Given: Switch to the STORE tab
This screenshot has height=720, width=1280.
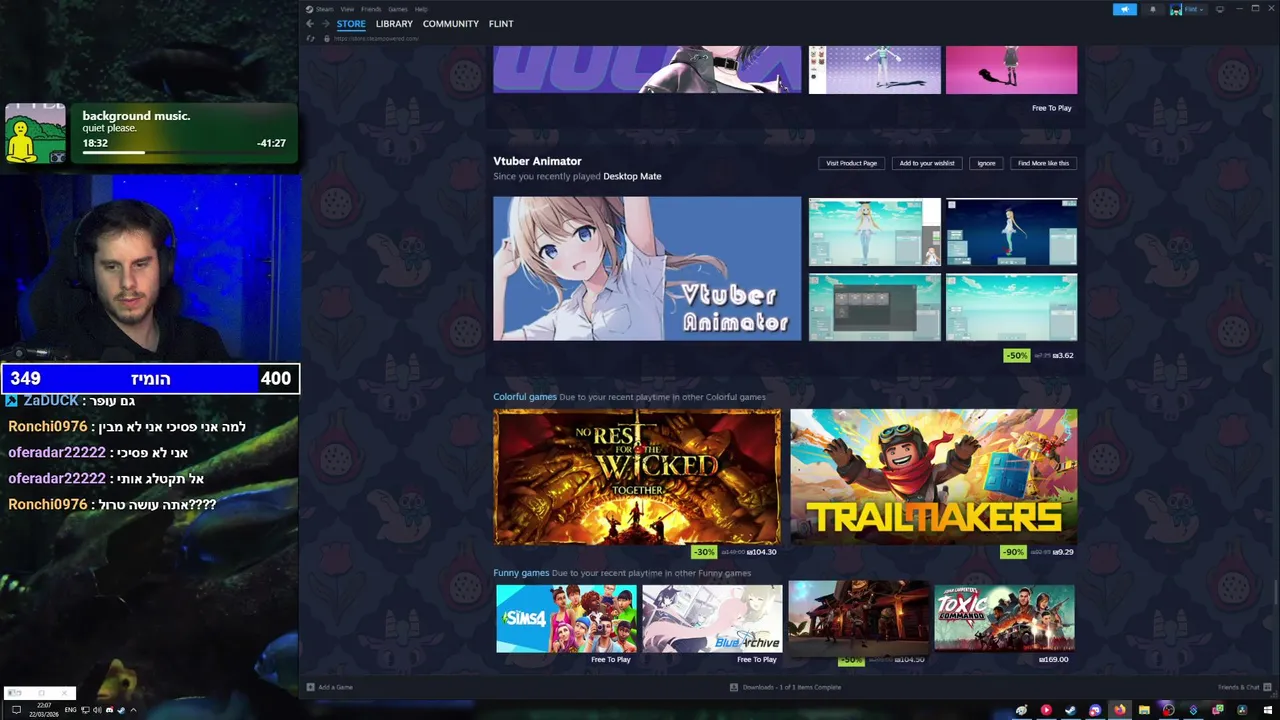Looking at the screenshot, I should pyautogui.click(x=351, y=24).
